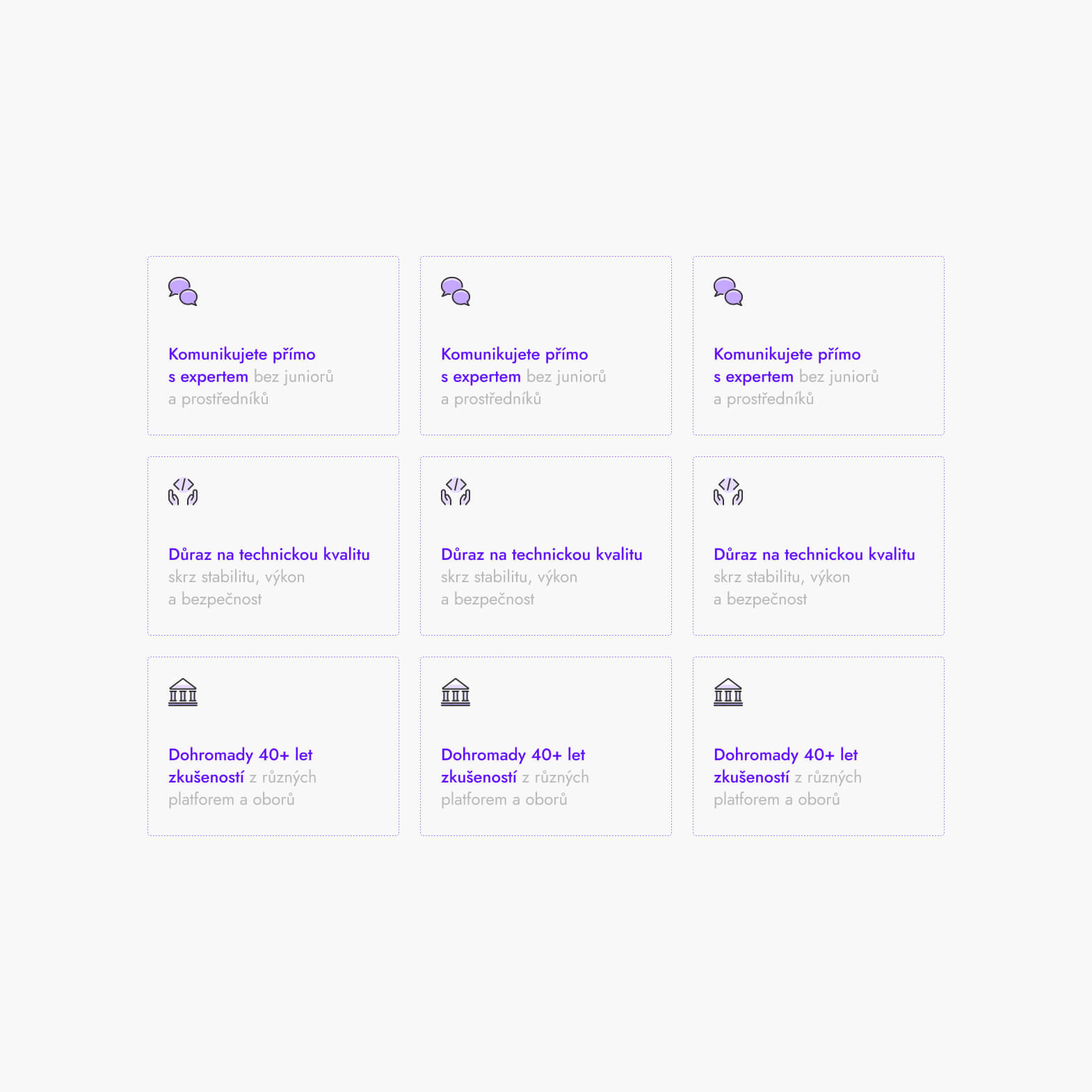This screenshot has width=1092, height=1092.
Task: Select 'Důraz na technickou kvalitu' heading in right card
Action: pos(814,554)
